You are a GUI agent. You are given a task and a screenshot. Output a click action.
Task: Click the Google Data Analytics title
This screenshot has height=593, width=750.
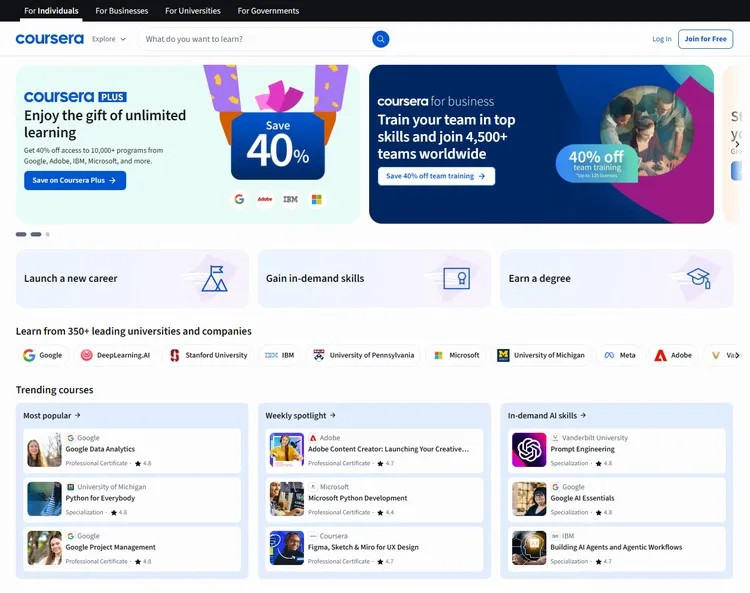point(100,449)
